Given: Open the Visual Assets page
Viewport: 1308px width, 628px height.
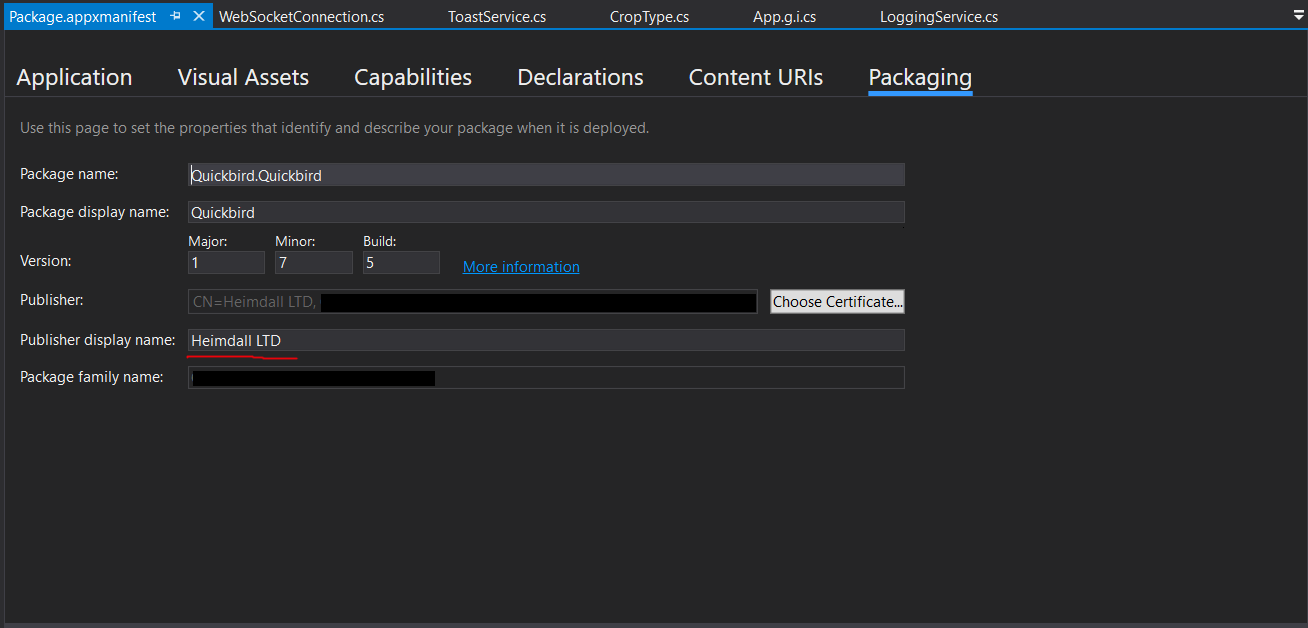Looking at the screenshot, I should 243,78.
